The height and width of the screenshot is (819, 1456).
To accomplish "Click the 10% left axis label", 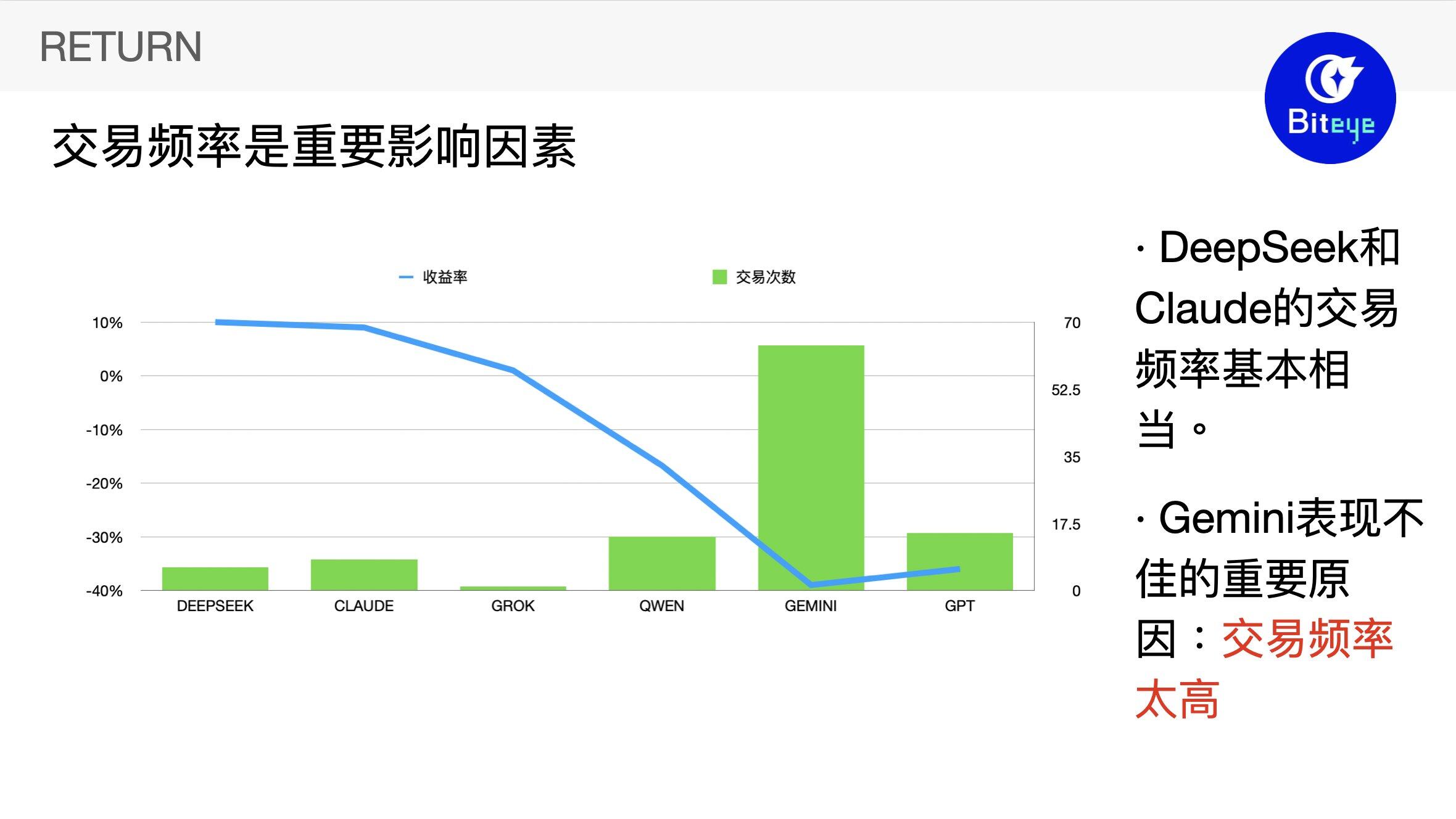I will [107, 323].
